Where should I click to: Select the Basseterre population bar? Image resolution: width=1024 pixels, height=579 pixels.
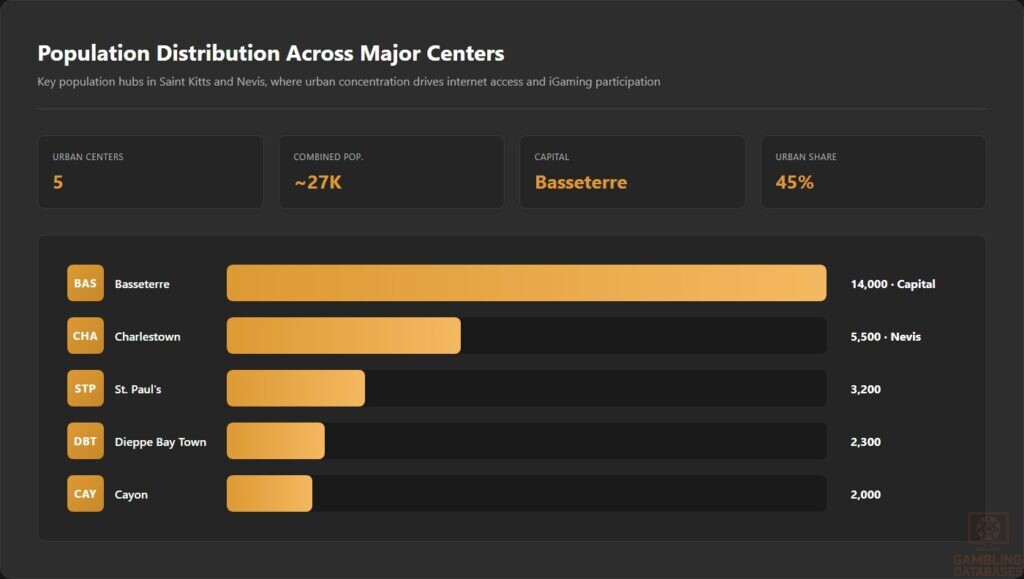pos(526,283)
